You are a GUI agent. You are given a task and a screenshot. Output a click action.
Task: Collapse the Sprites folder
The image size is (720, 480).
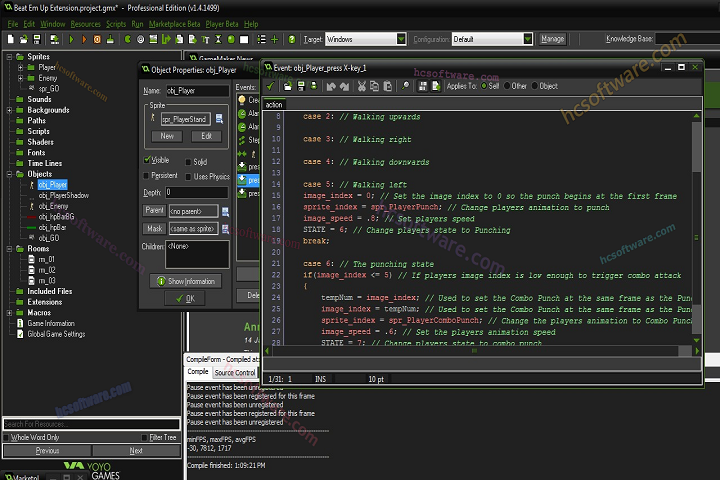pyautogui.click(x=9, y=56)
